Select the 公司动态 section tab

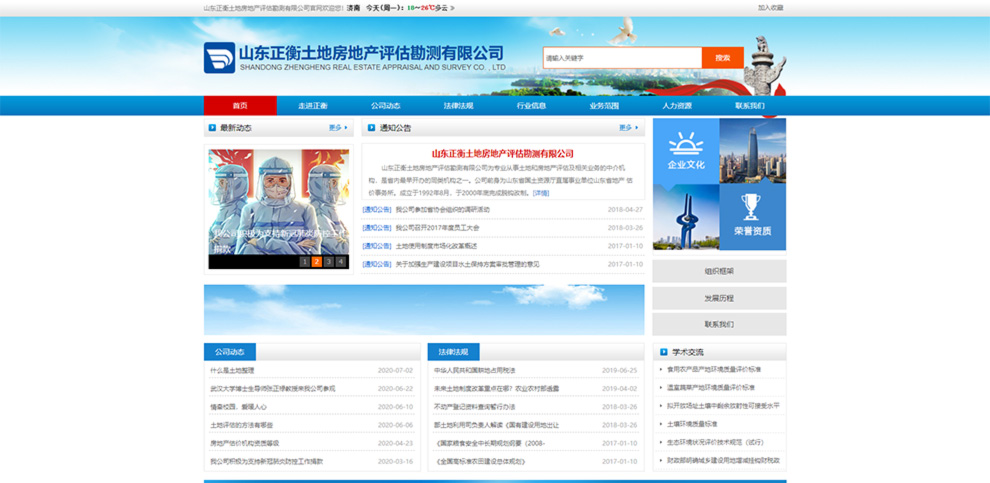(x=230, y=352)
